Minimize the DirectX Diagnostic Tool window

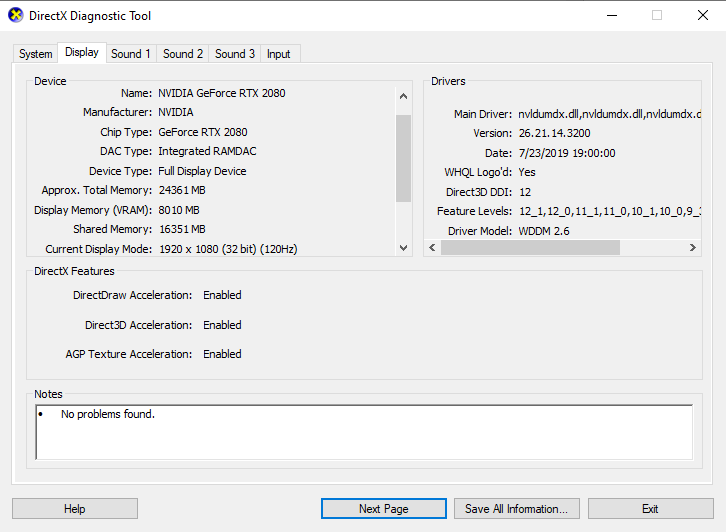point(612,15)
